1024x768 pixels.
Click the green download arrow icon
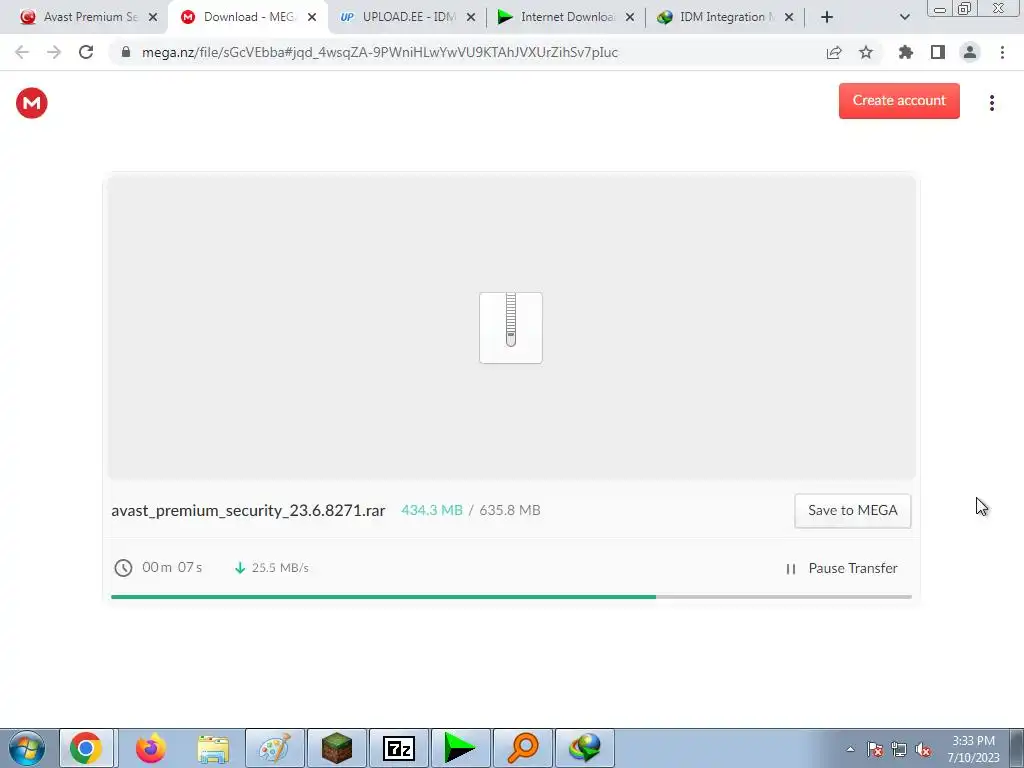tap(240, 568)
